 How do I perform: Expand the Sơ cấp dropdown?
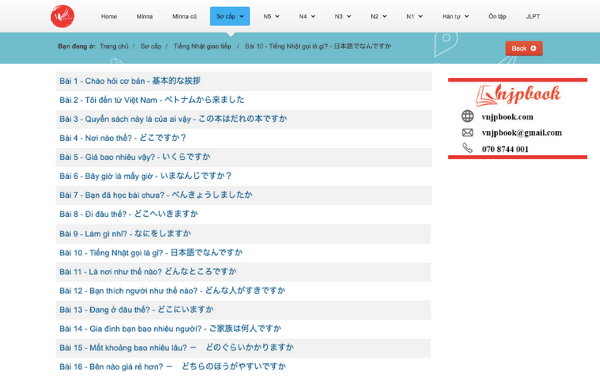pyautogui.click(x=230, y=16)
